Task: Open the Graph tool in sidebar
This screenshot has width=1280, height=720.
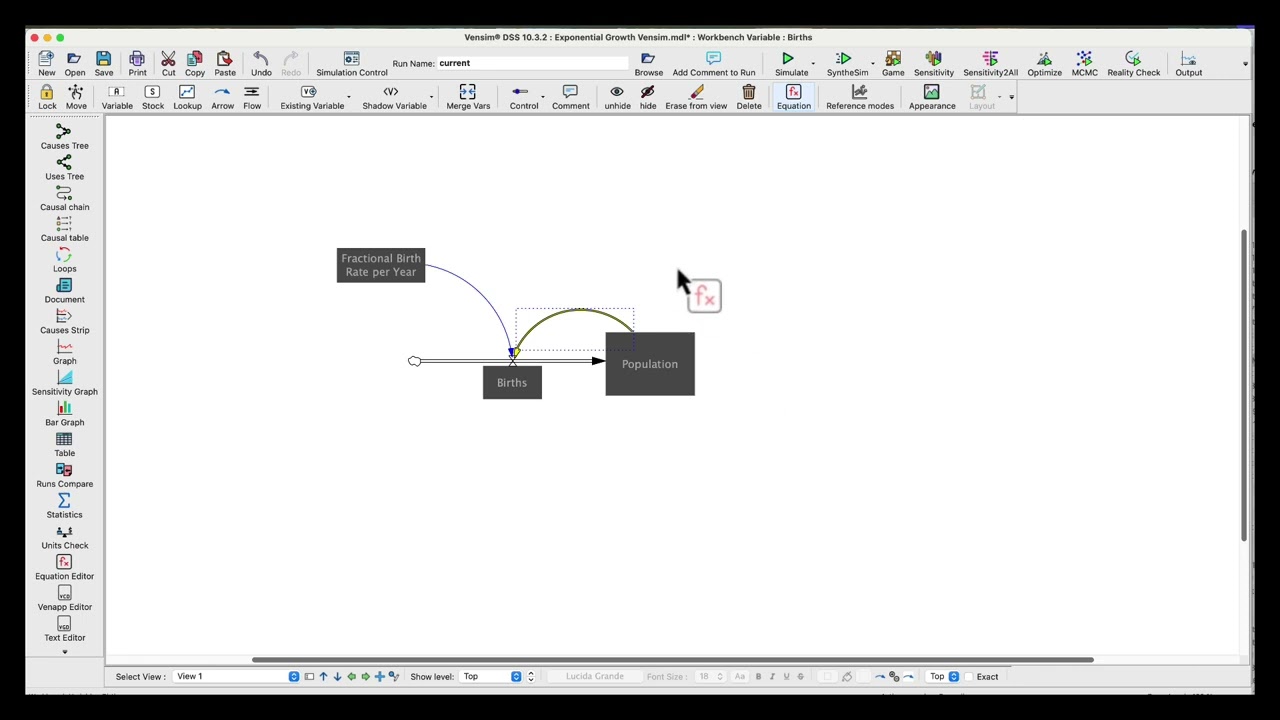Action: pyautogui.click(x=64, y=352)
